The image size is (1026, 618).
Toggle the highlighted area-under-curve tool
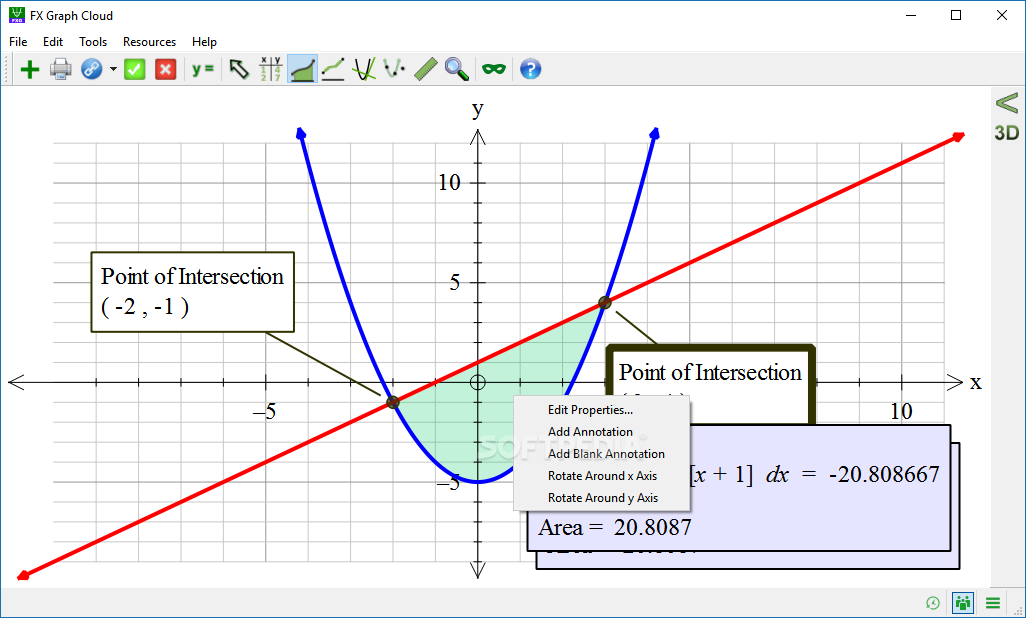point(302,69)
